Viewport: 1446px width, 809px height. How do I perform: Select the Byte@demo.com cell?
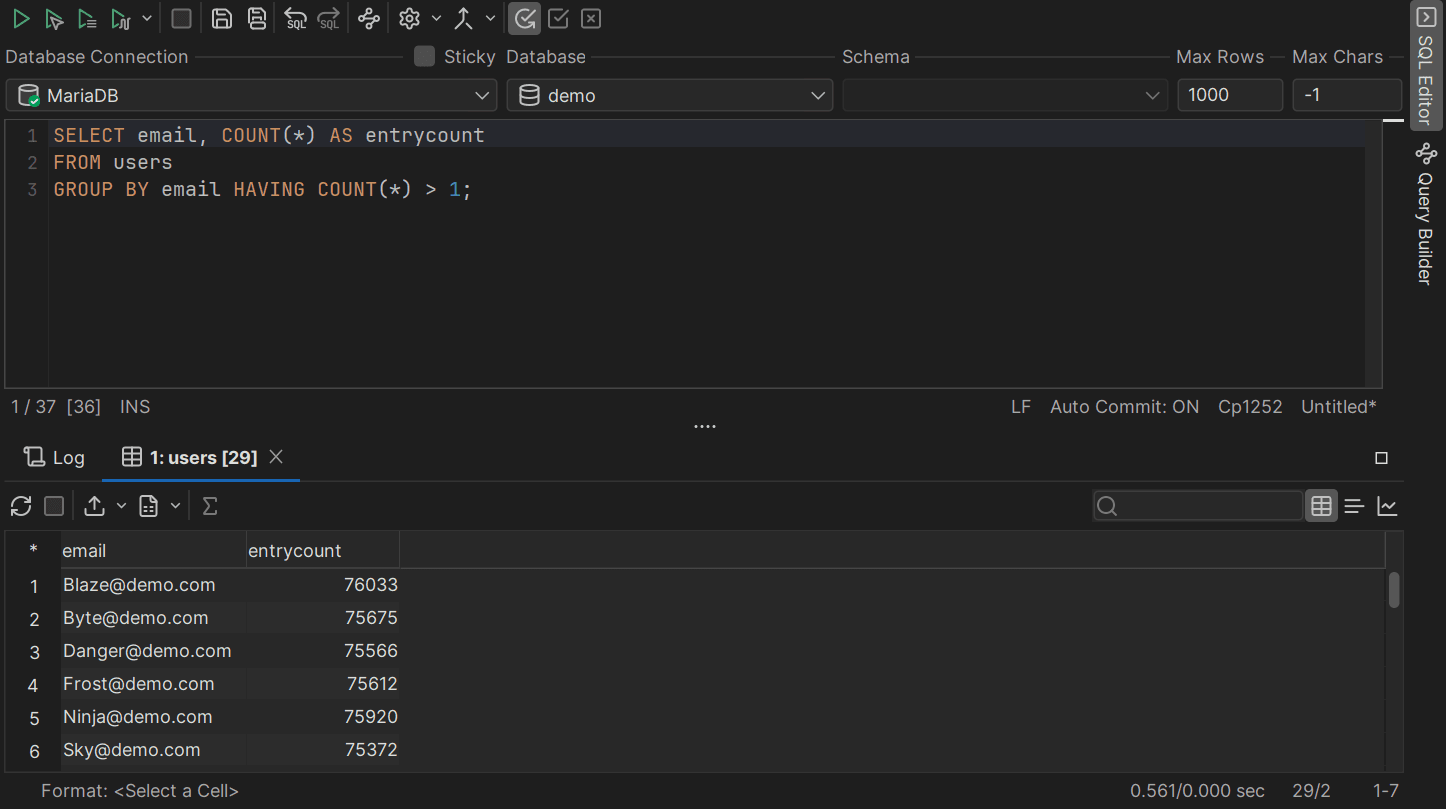153,618
